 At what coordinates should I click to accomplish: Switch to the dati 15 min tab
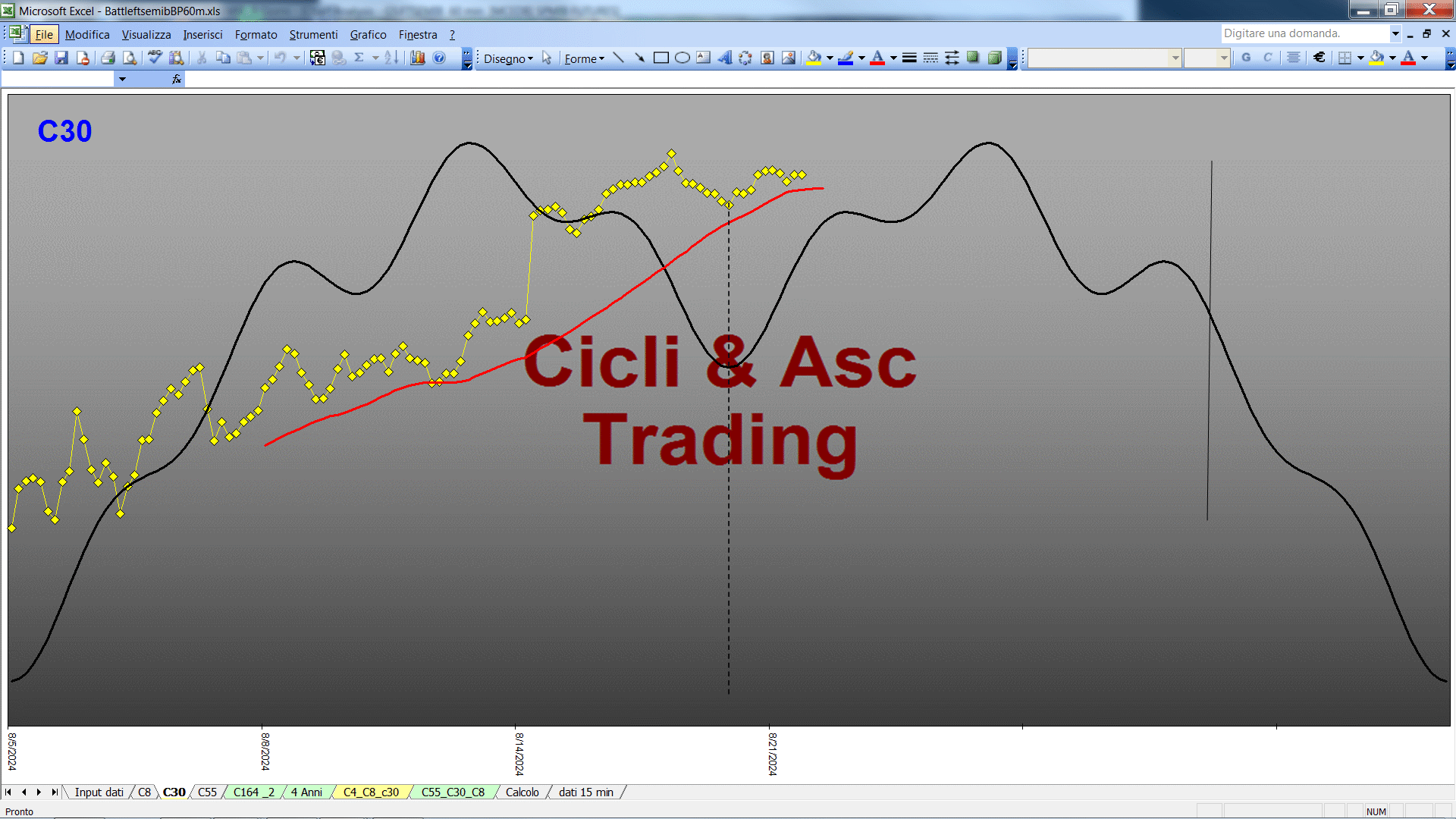point(586,792)
